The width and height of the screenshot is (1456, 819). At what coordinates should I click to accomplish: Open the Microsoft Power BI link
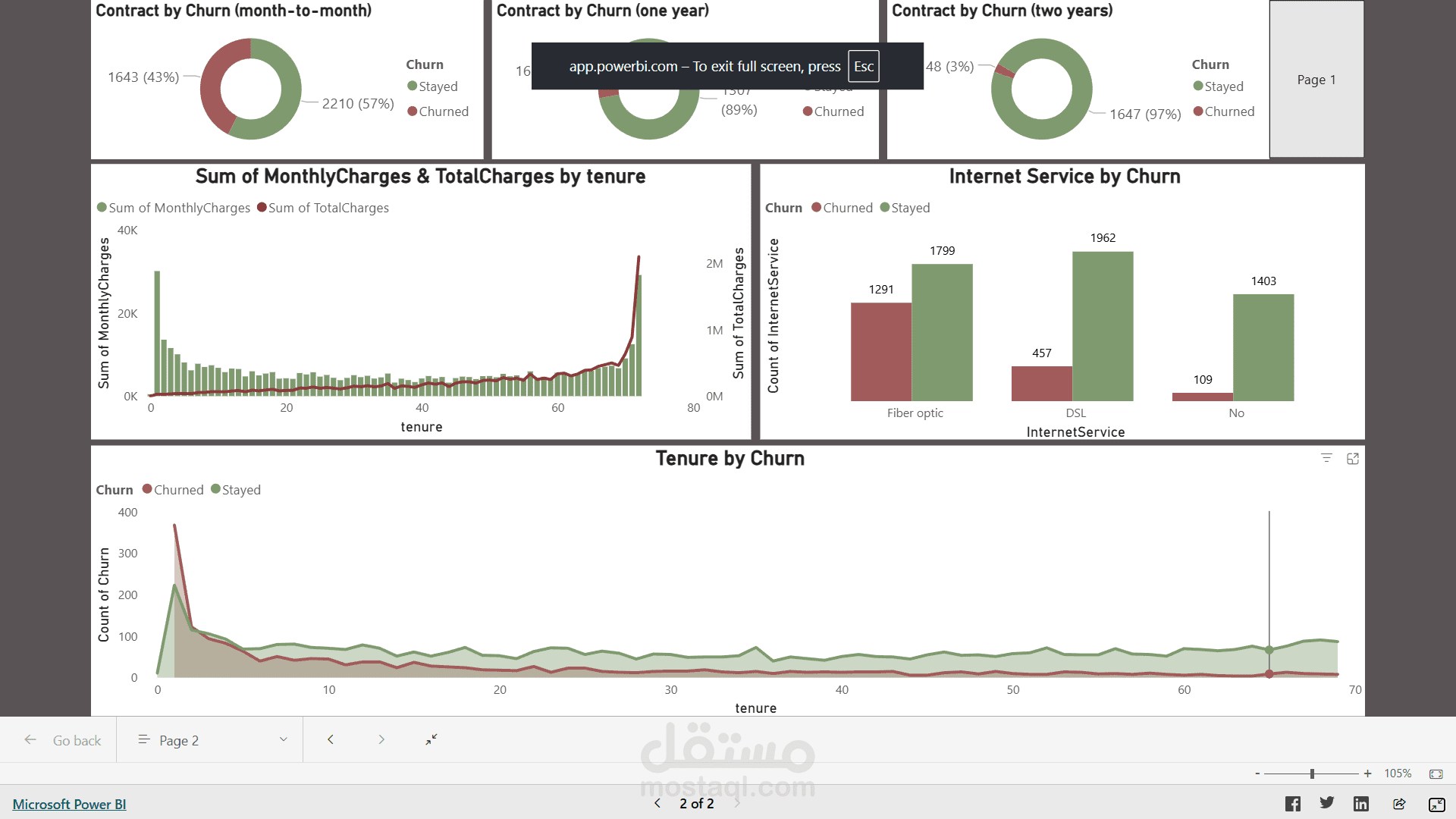click(69, 805)
